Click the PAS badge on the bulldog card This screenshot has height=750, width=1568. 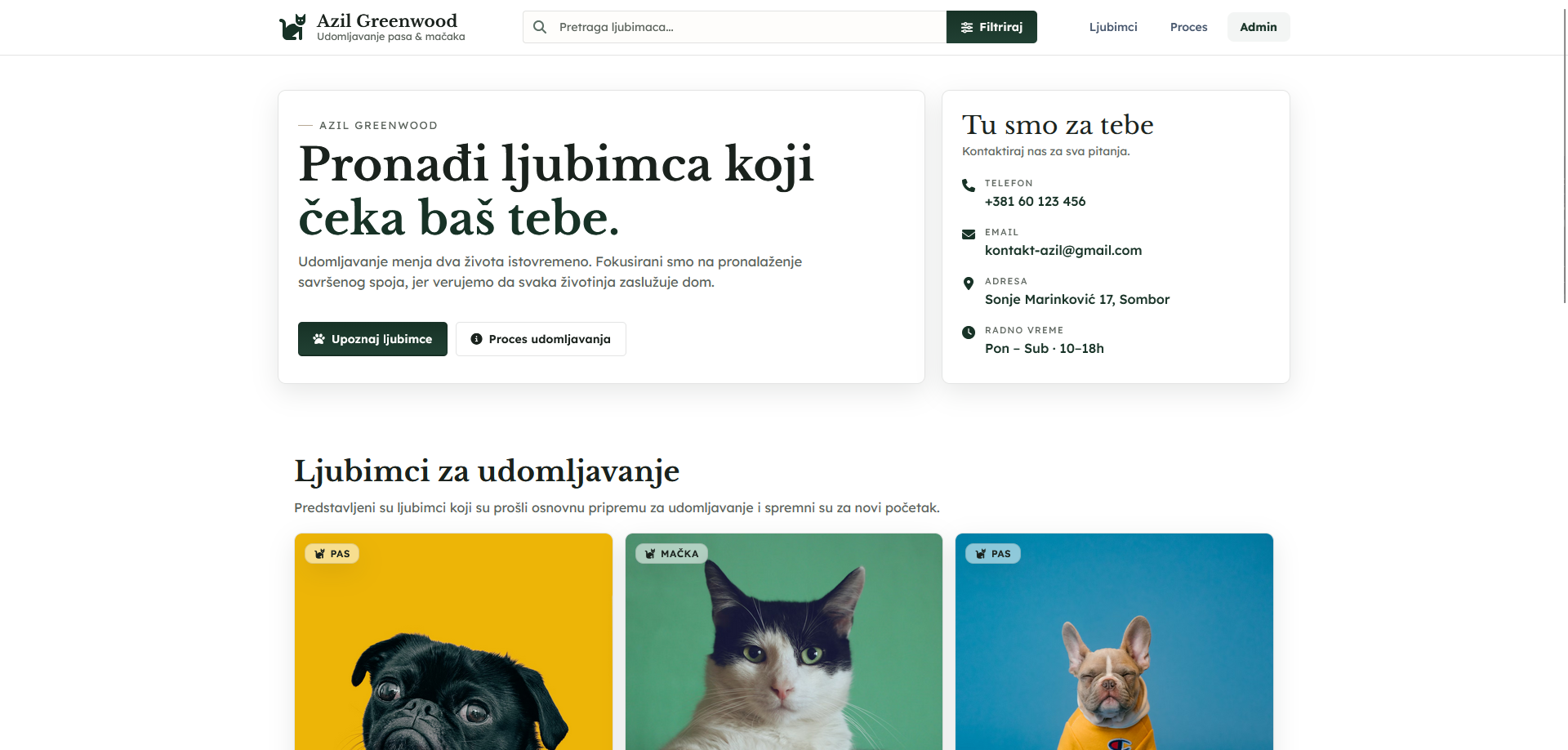pos(993,554)
